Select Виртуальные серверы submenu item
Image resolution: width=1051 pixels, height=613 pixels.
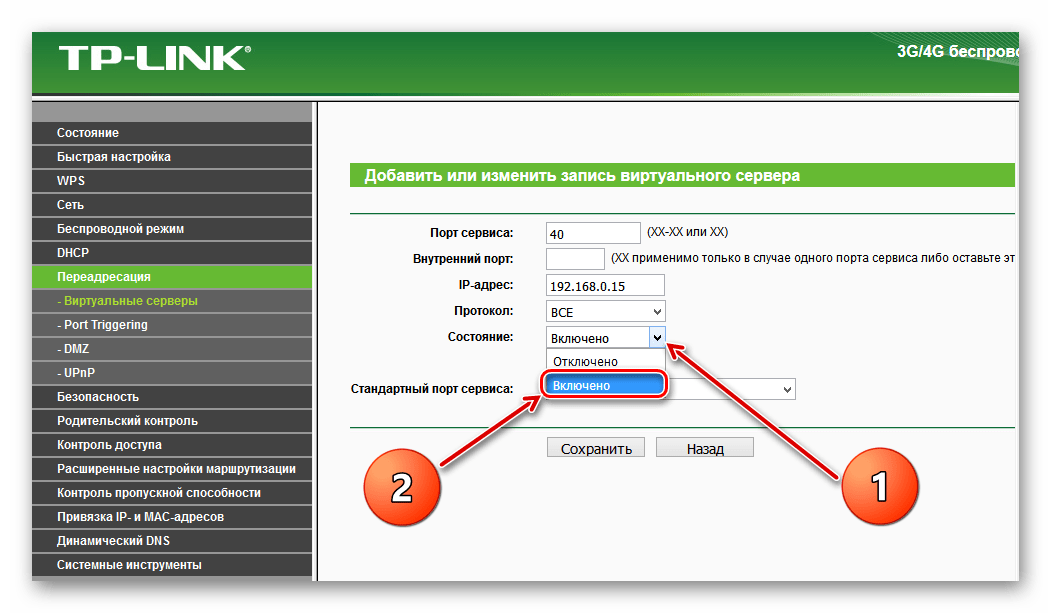pyautogui.click(x=127, y=301)
